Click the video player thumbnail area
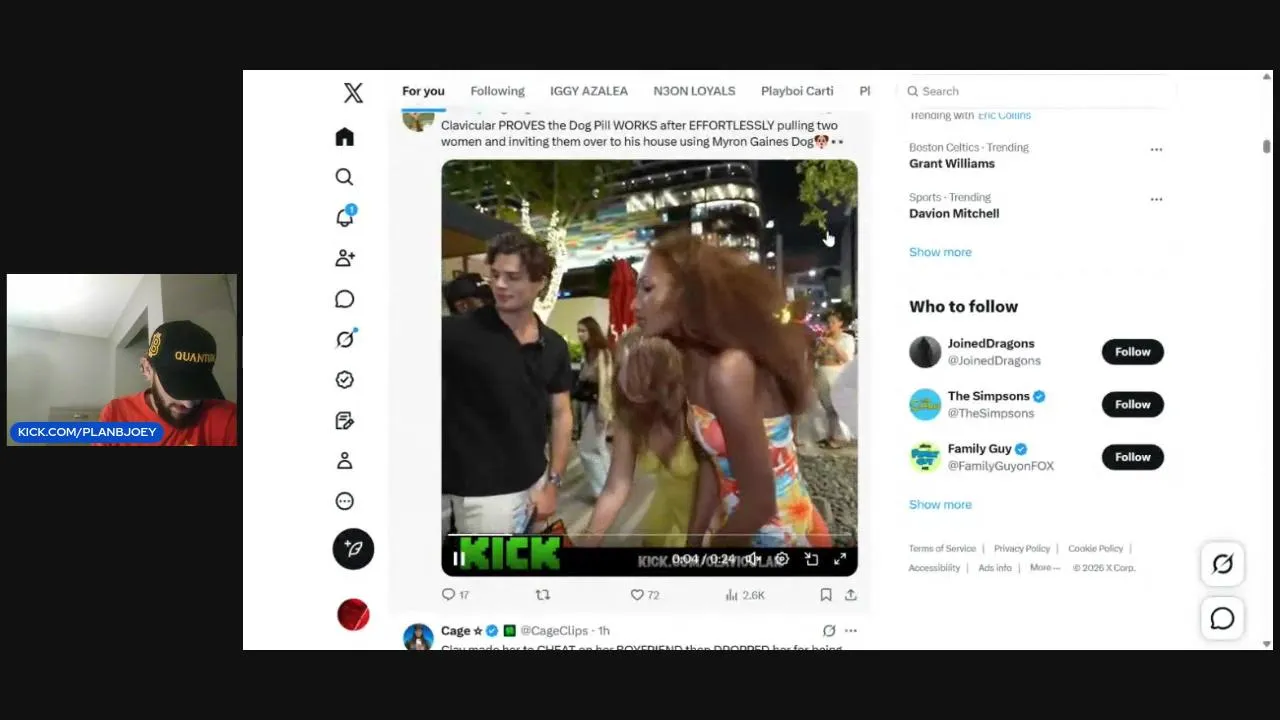This screenshot has height=720, width=1280. pyautogui.click(x=649, y=368)
